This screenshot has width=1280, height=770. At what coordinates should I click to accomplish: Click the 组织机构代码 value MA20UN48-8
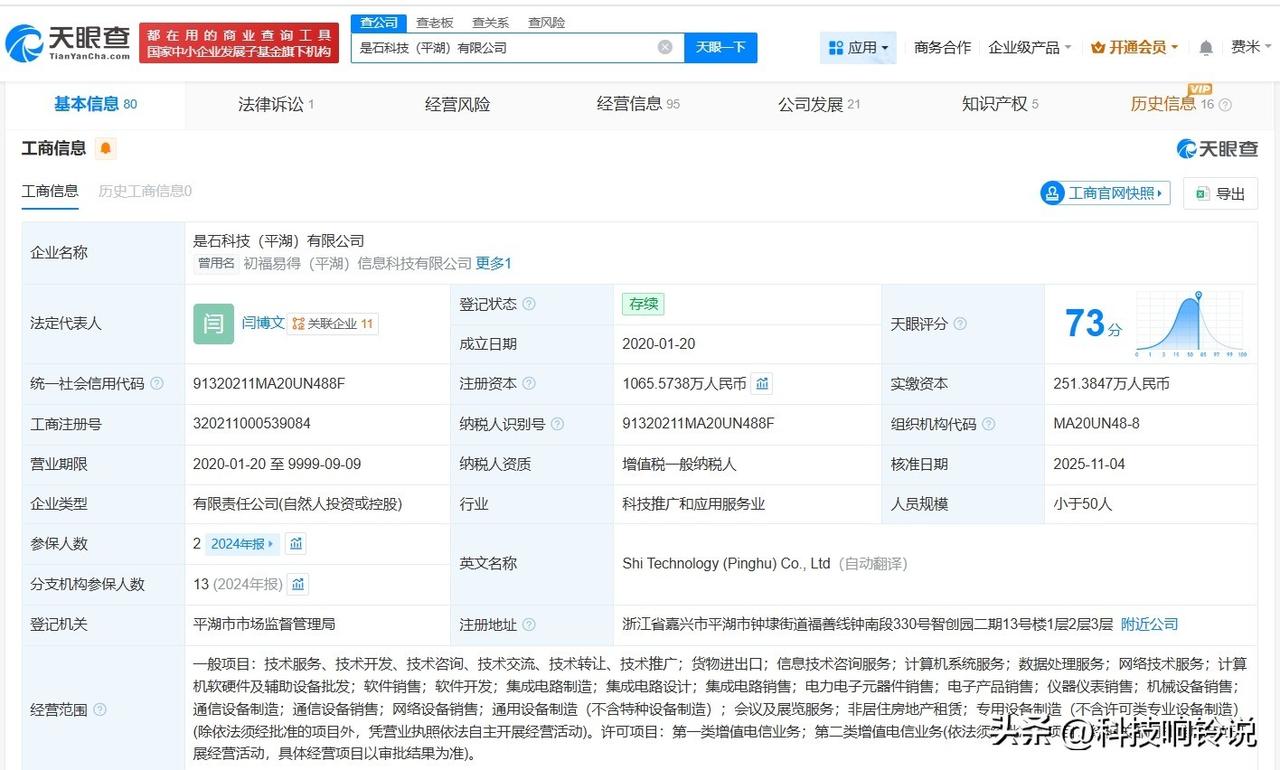point(1097,424)
